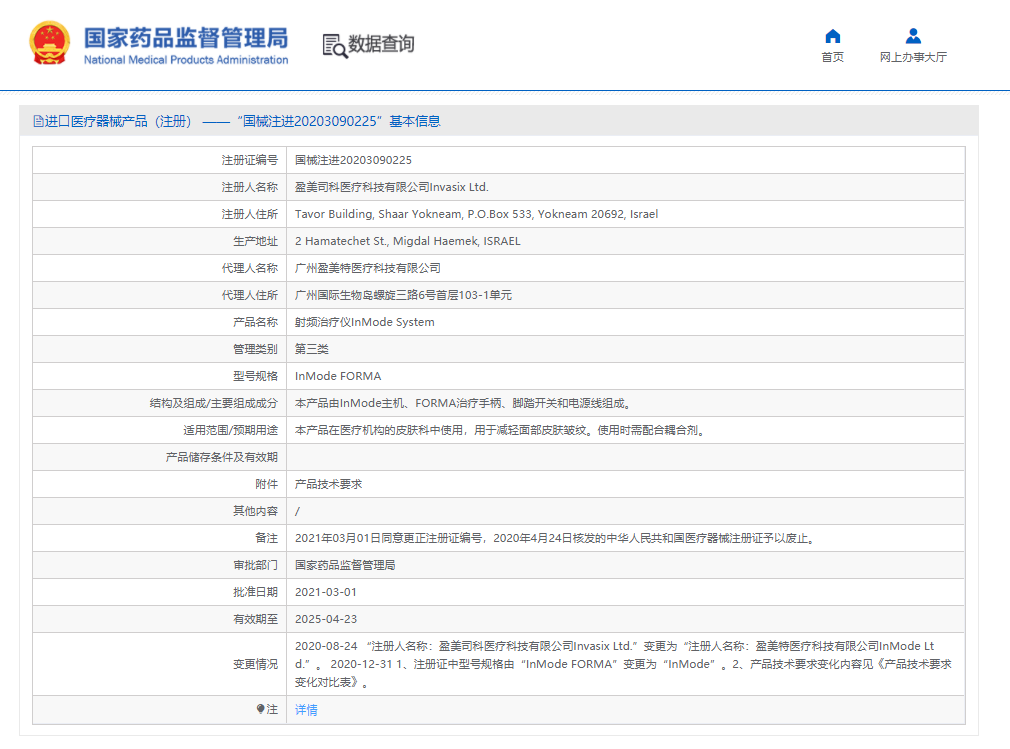Click the Tavor Building address value

click(x=477, y=214)
